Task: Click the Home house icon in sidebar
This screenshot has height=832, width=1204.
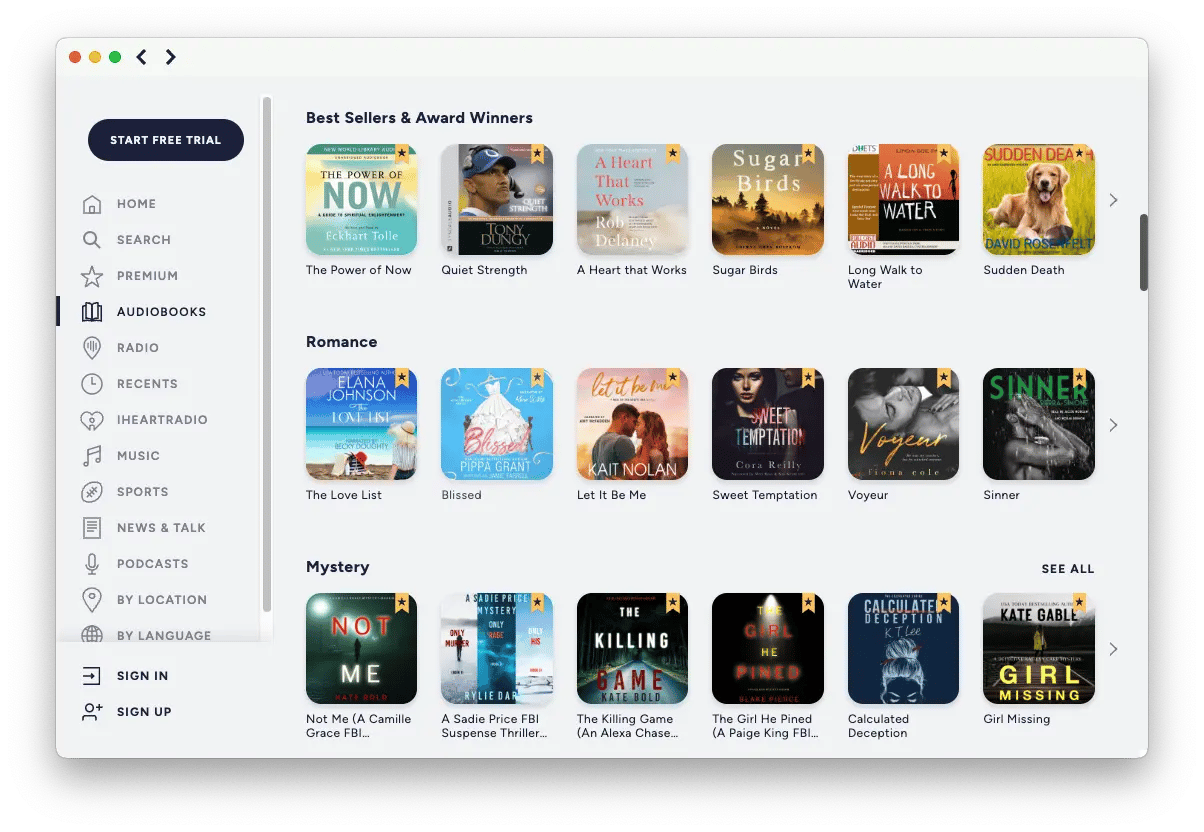Action: [92, 204]
